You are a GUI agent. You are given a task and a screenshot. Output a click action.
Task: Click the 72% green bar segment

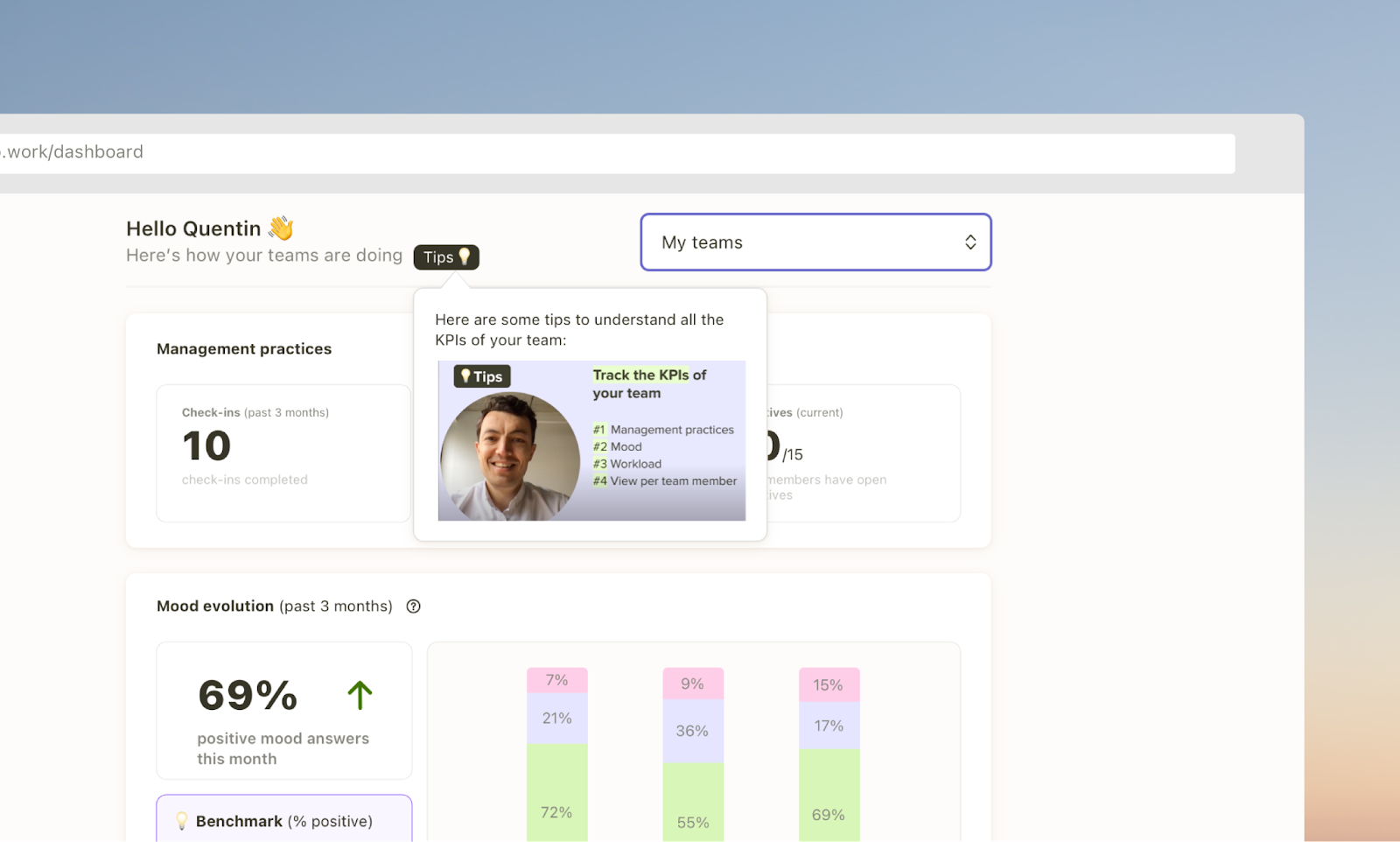point(557,788)
